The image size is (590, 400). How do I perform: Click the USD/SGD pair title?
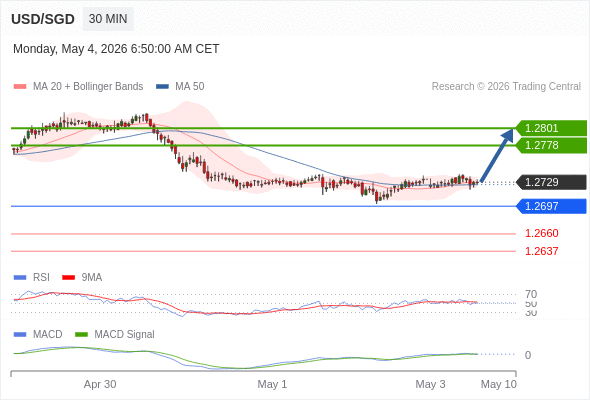click(43, 19)
